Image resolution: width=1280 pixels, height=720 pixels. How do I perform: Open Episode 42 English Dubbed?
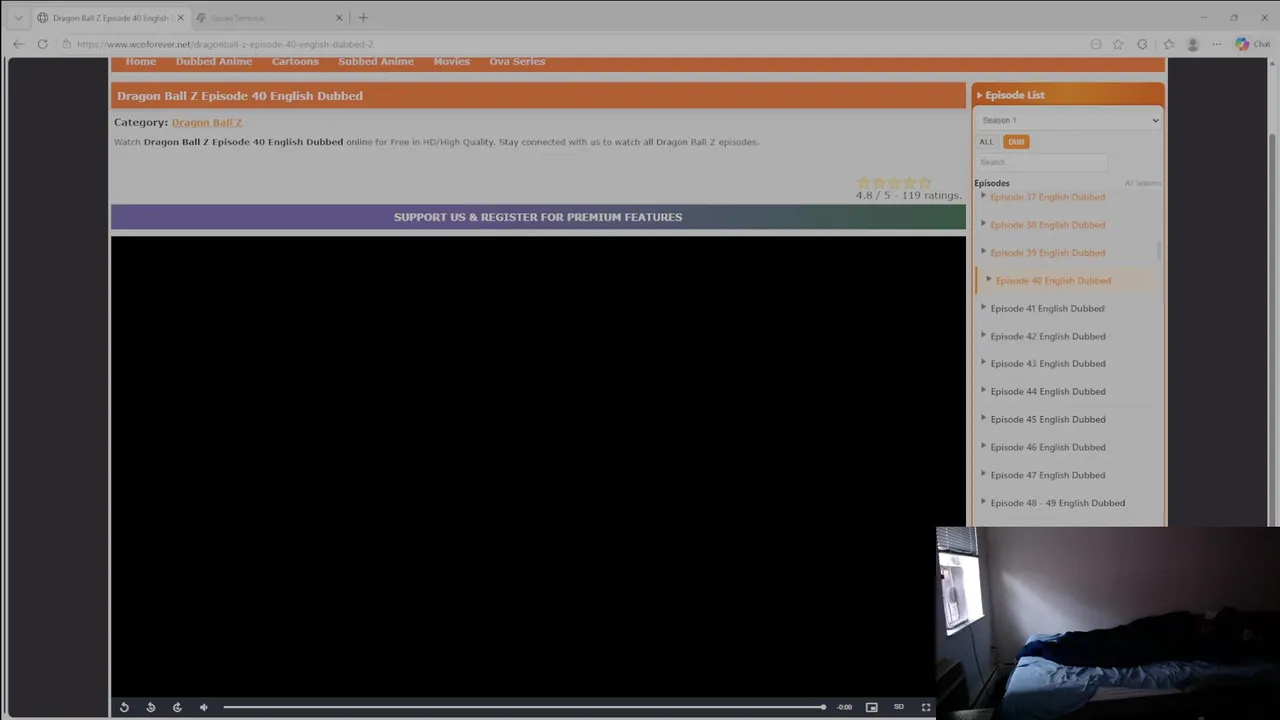[1047, 337]
